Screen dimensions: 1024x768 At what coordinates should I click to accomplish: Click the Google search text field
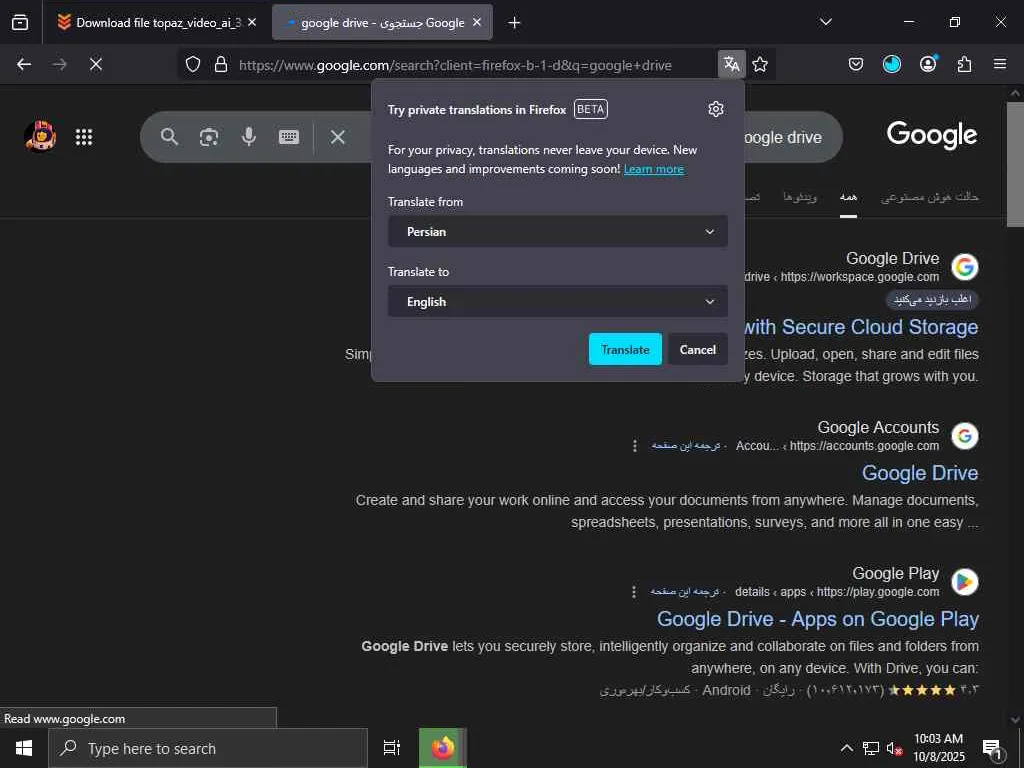tap(782, 137)
